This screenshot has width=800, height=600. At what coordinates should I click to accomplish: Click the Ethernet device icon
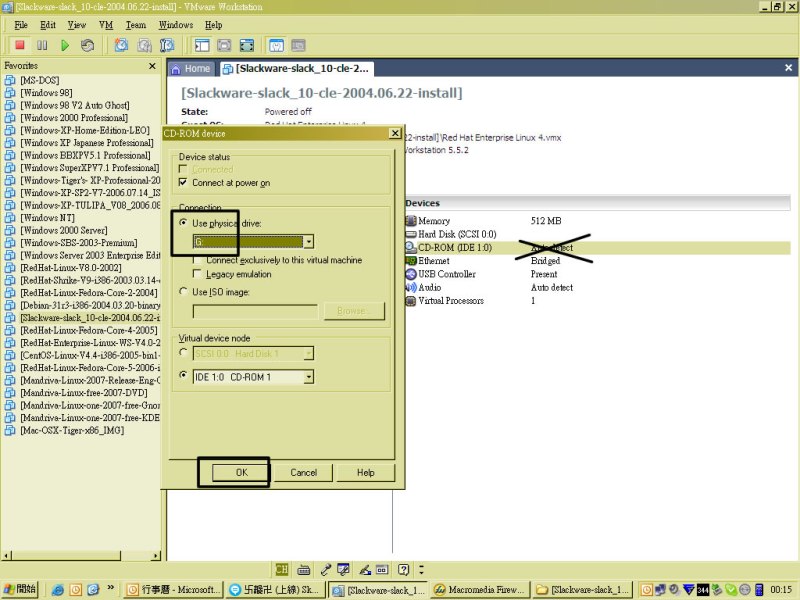pos(411,261)
